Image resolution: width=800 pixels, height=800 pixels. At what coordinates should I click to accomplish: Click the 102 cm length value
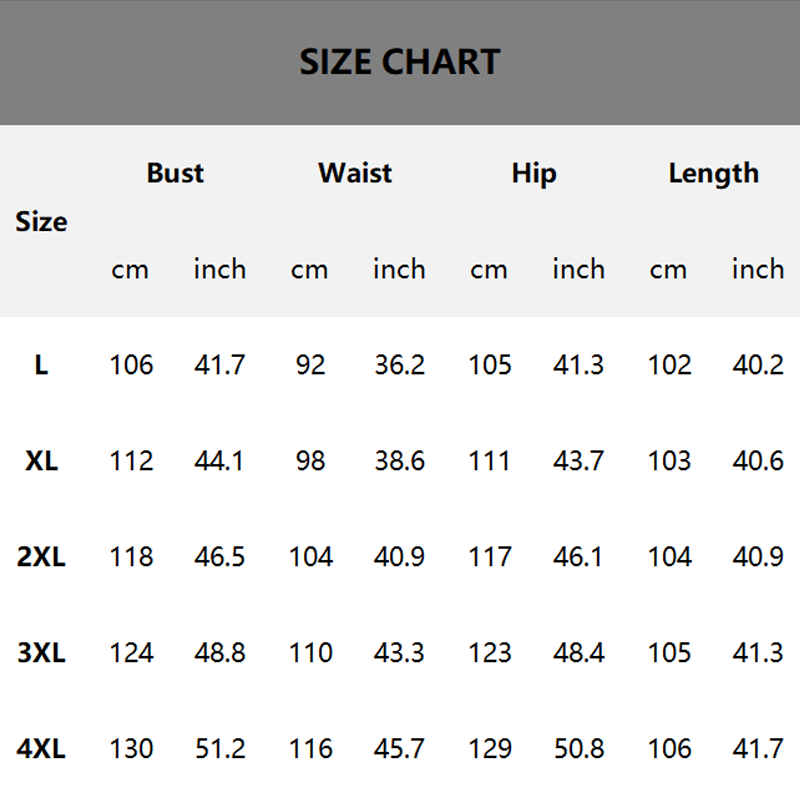(x=669, y=365)
